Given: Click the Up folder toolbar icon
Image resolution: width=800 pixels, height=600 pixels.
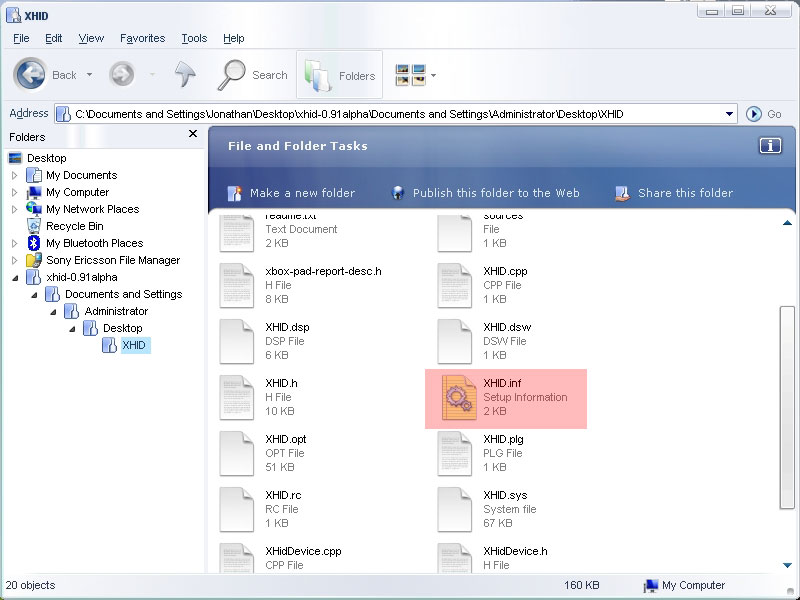Looking at the screenshot, I should point(184,74).
